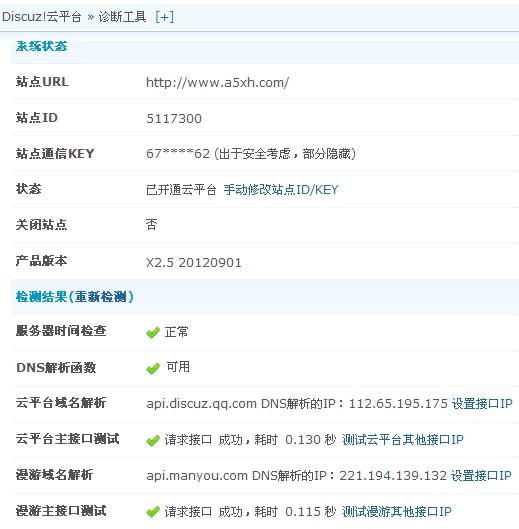Click green check icon for DNS解析函数

coord(153,368)
